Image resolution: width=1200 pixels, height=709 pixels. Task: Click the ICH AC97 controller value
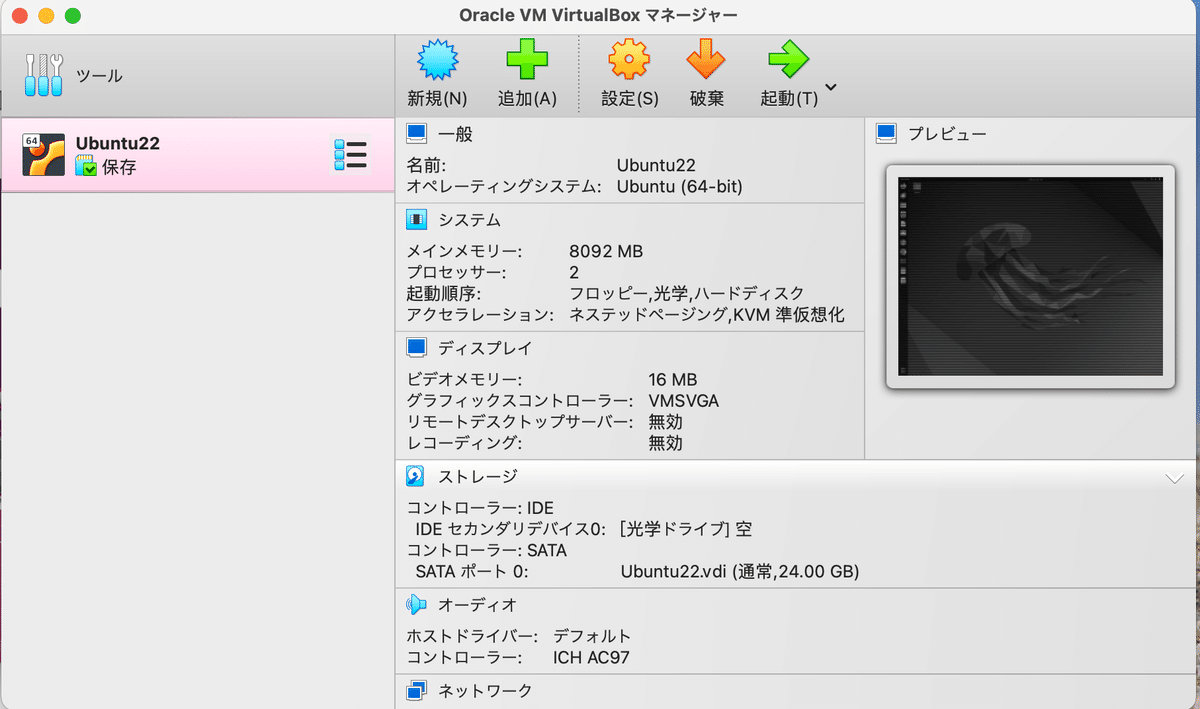pos(591,657)
